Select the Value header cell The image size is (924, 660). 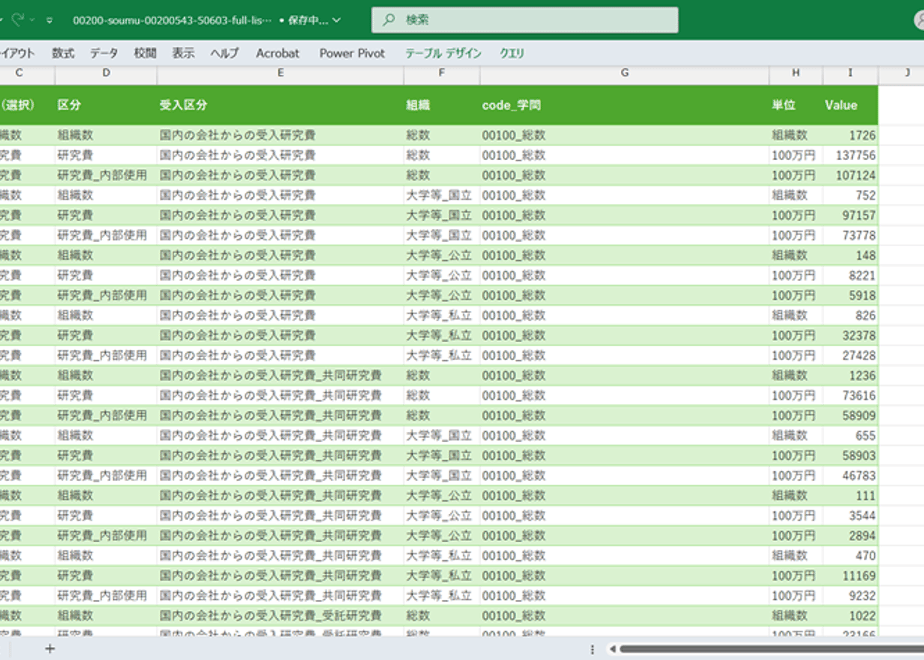point(850,105)
